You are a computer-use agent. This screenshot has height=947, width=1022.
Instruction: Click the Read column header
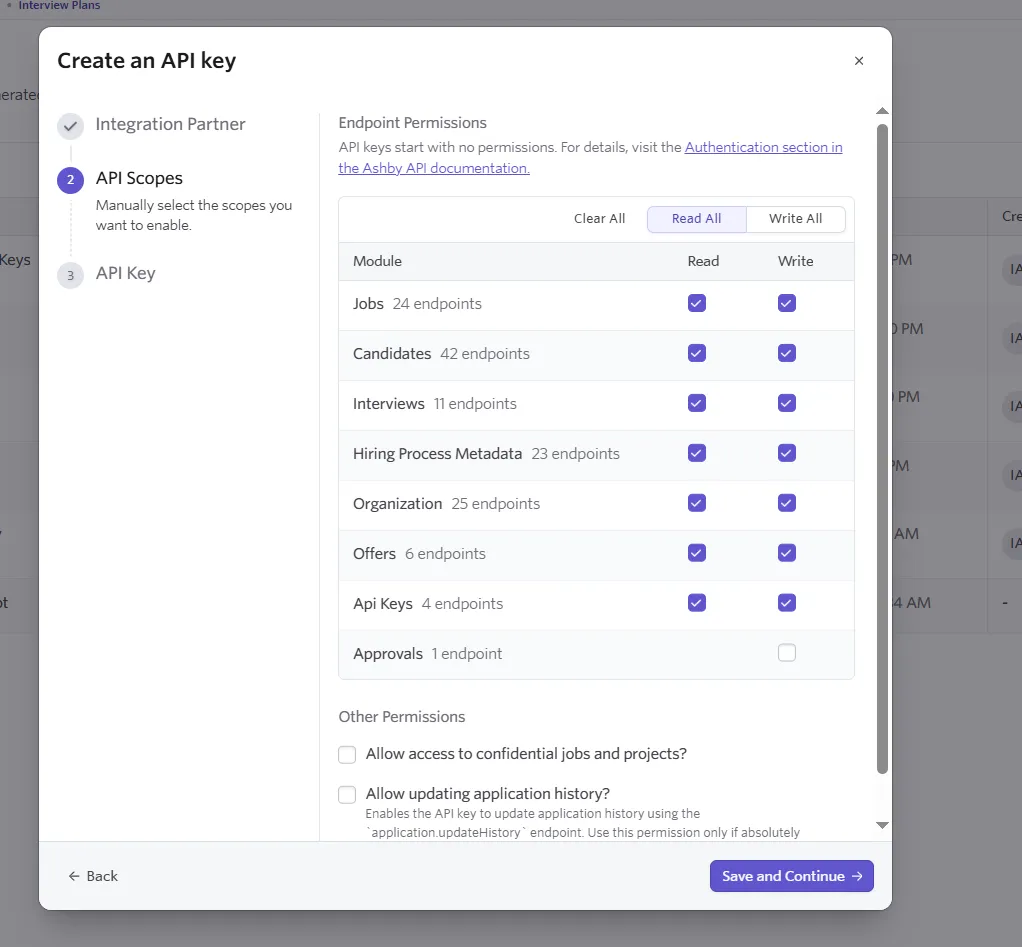(703, 261)
